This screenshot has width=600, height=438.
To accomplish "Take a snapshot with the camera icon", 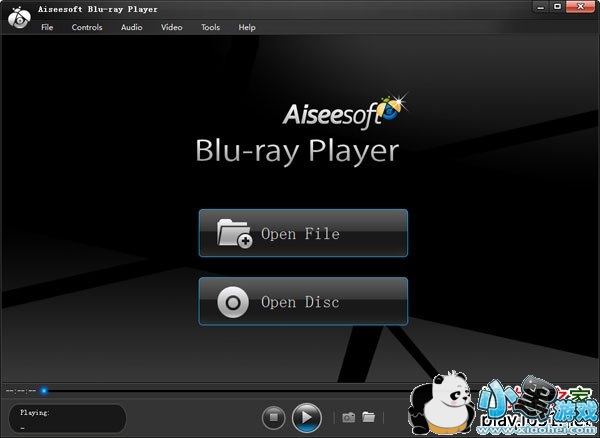I will 348,417.
